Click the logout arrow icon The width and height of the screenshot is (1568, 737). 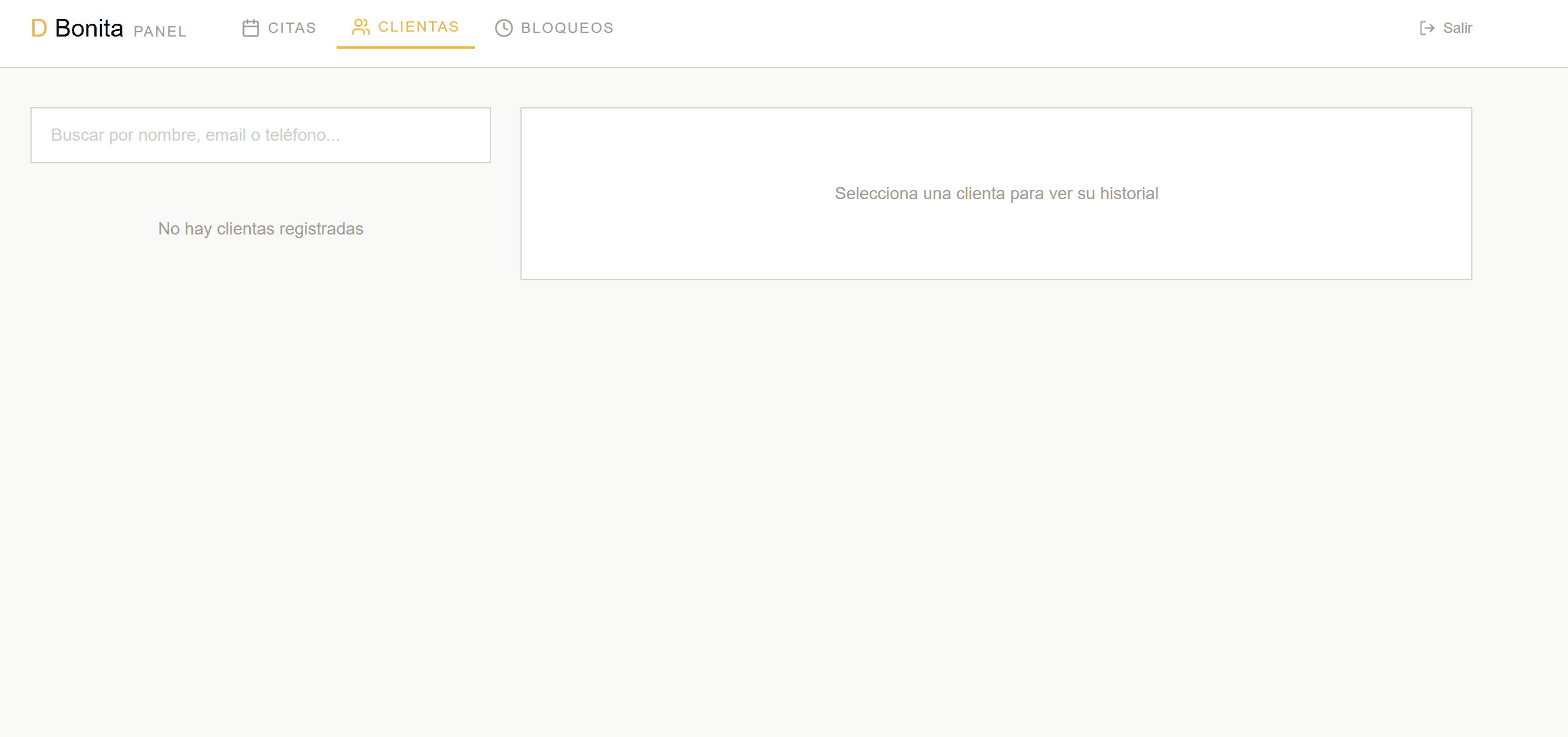click(x=1427, y=28)
